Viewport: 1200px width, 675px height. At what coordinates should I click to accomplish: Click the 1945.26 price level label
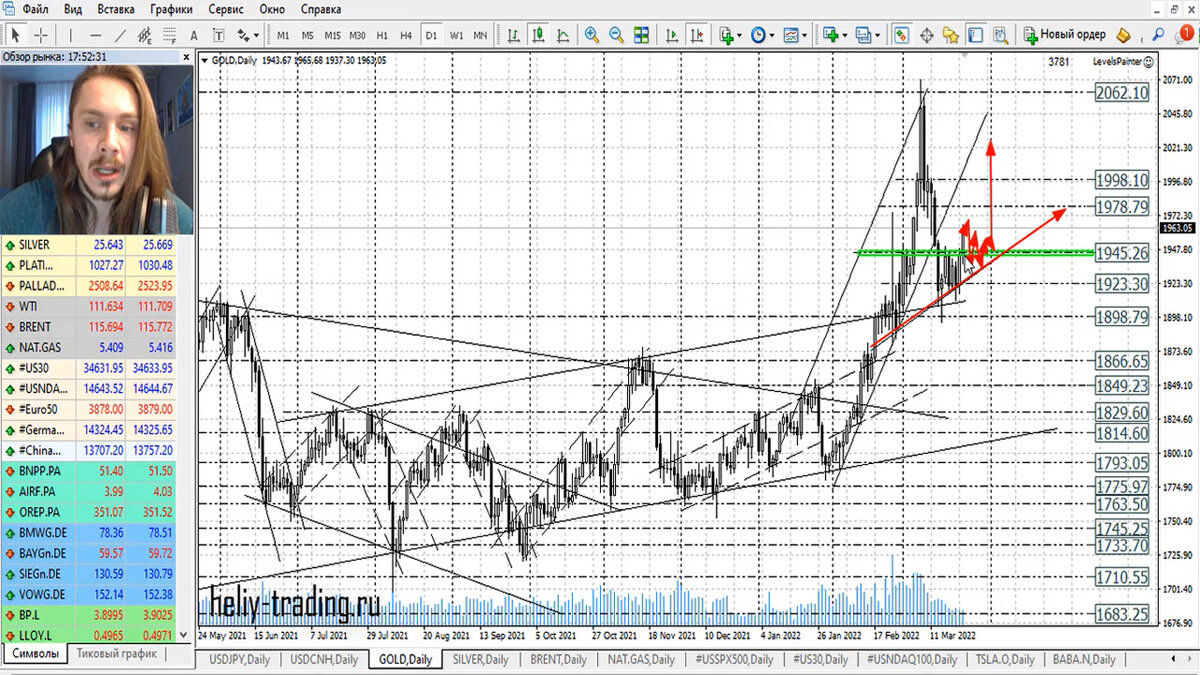click(1122, 253)
